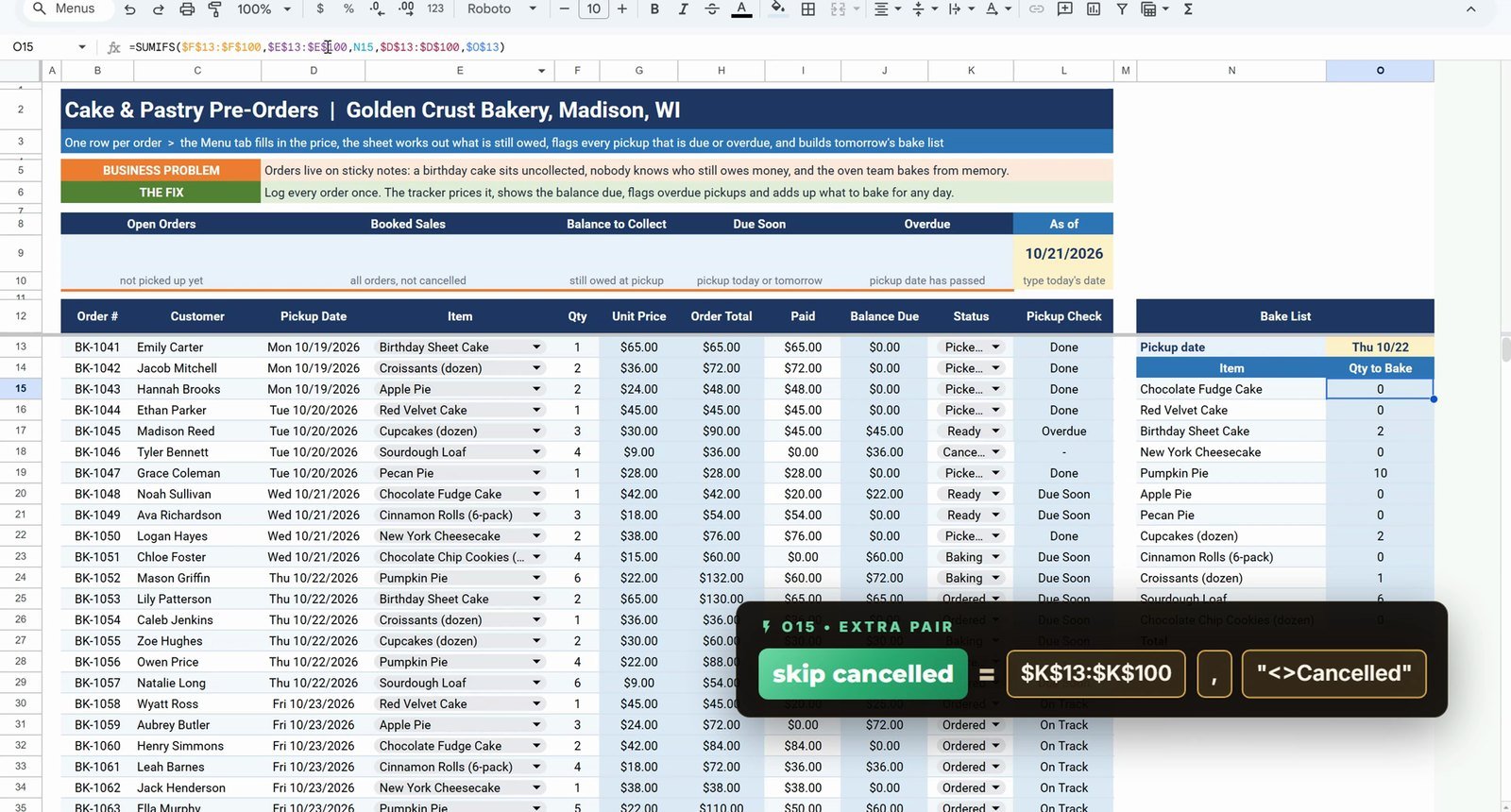
Task: Create a filter
Action: coord(1122,9)
